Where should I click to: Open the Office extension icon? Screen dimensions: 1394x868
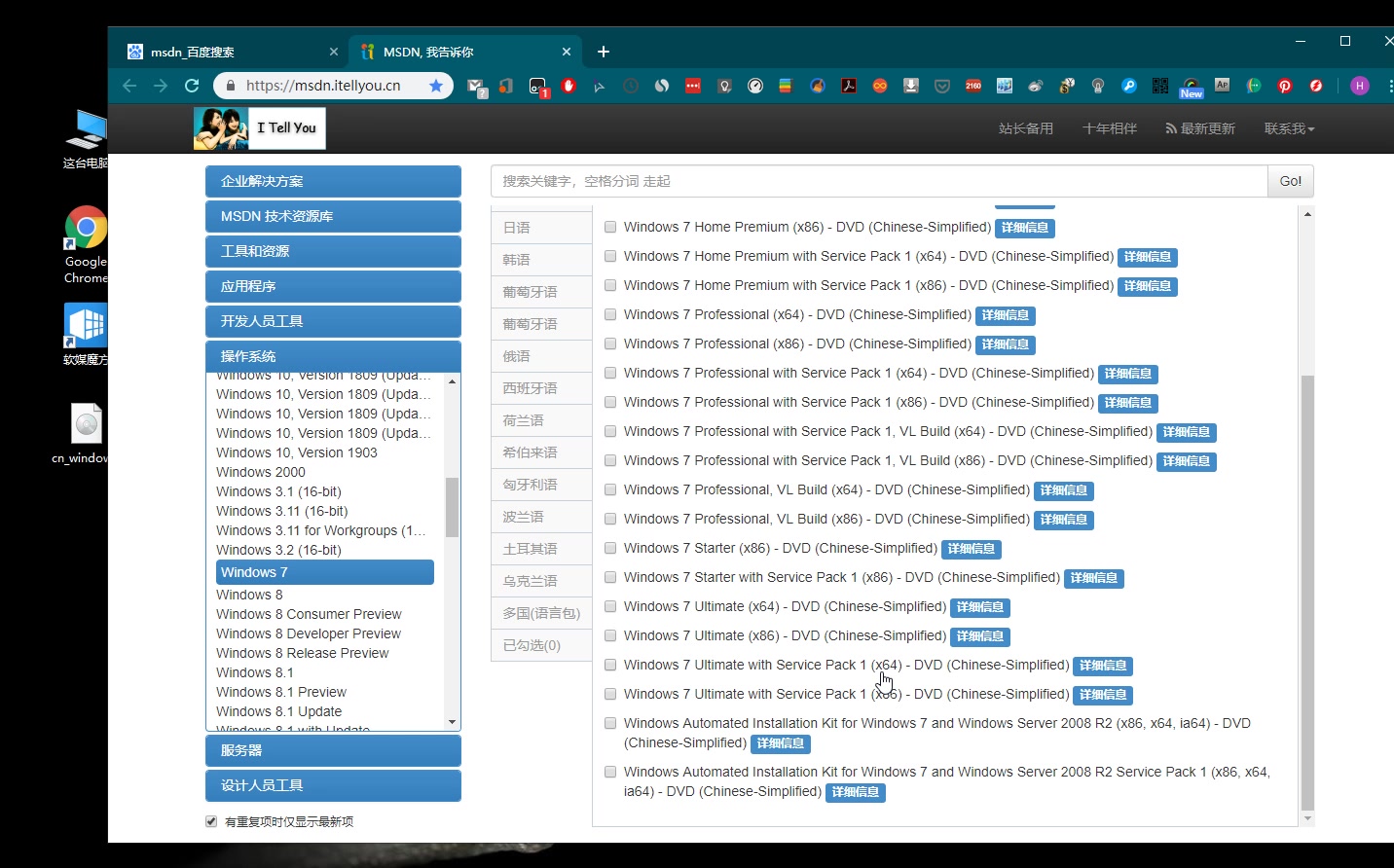506,86
